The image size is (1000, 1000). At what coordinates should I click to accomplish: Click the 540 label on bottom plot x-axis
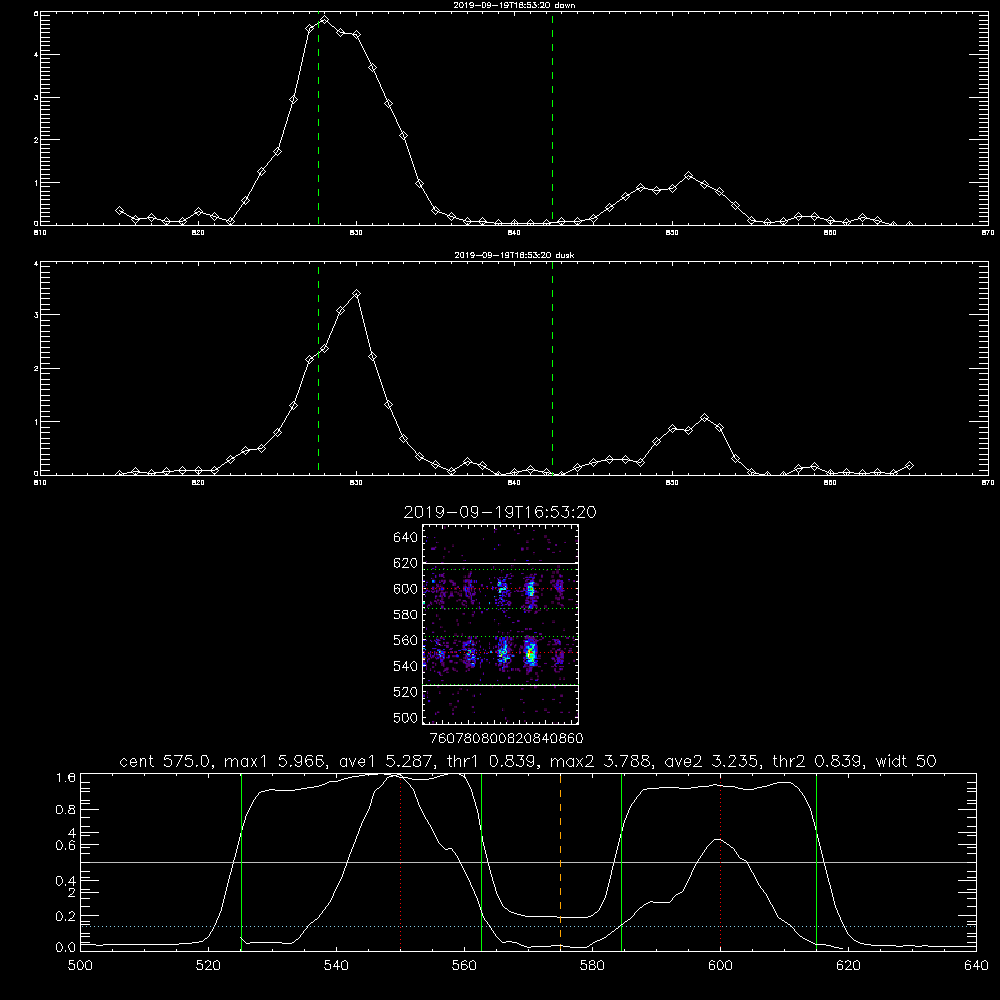[x=336, y=966]
